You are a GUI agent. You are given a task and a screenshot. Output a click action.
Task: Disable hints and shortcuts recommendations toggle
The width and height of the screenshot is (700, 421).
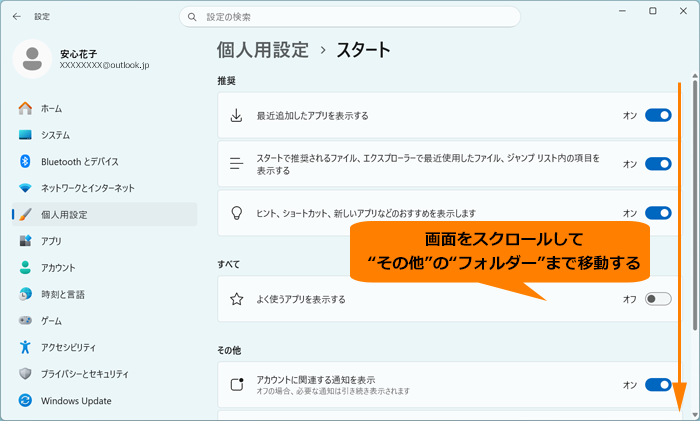click(x=658, y=213)
